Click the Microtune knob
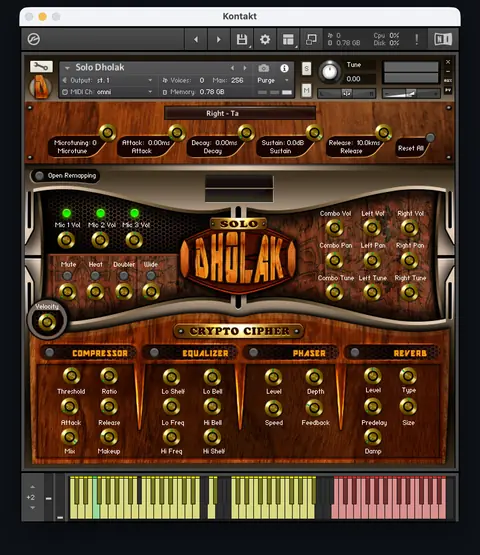 (x=108, y=133)
